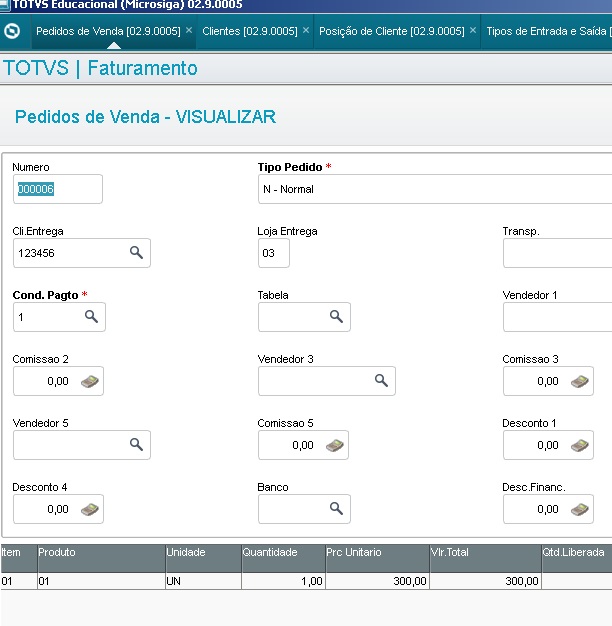Viewport: 612px width, 626px height.
Task: Open Banco lookup magnifier
Action: (336, 508)
